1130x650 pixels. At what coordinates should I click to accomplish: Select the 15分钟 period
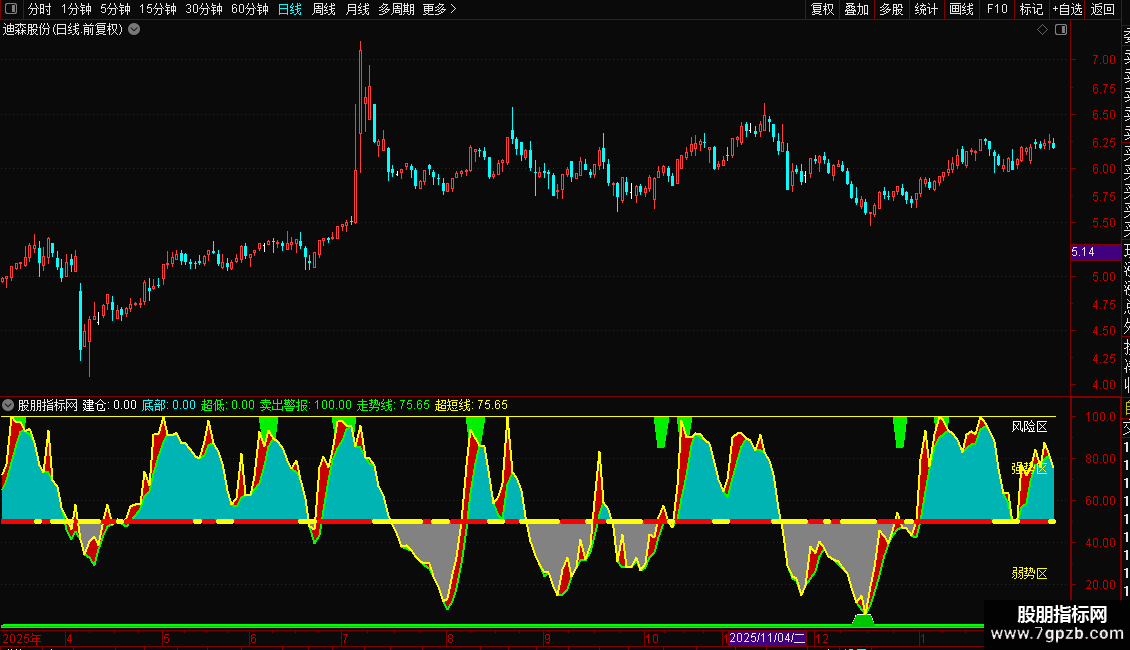158,9
